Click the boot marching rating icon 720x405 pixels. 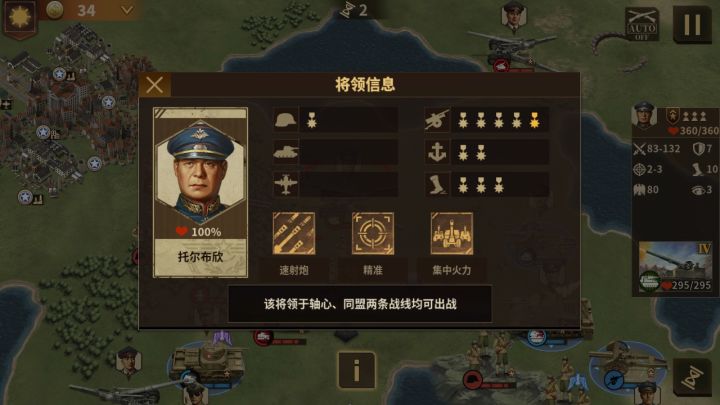click(x=437, y=184)
